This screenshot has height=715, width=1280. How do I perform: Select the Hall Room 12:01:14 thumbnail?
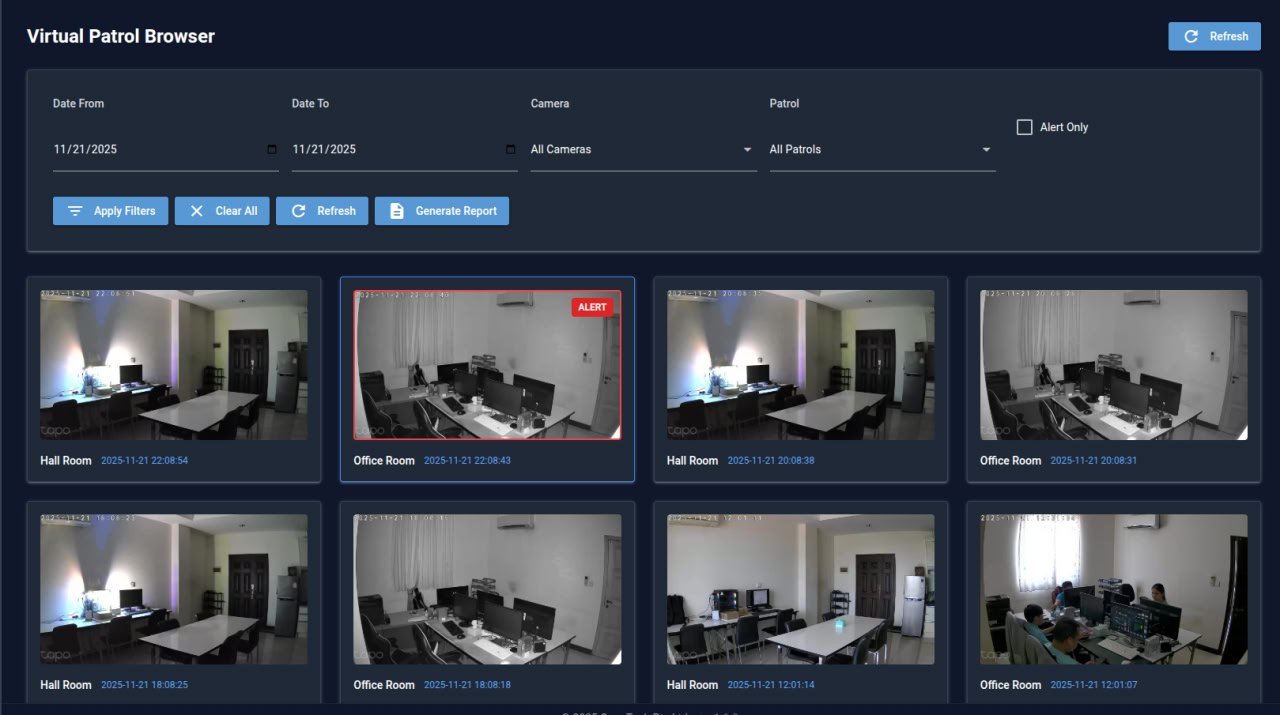click(800, 589)
